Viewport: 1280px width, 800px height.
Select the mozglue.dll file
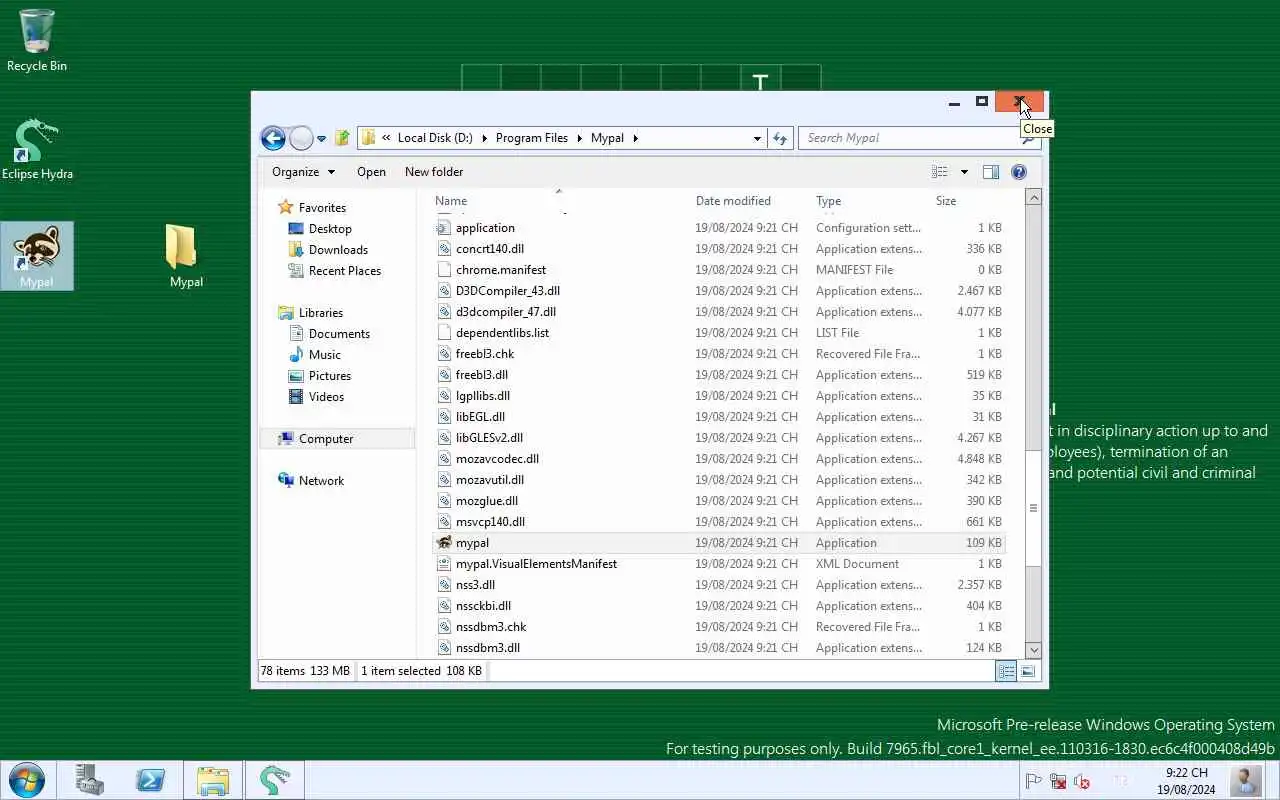pos(718,501)
